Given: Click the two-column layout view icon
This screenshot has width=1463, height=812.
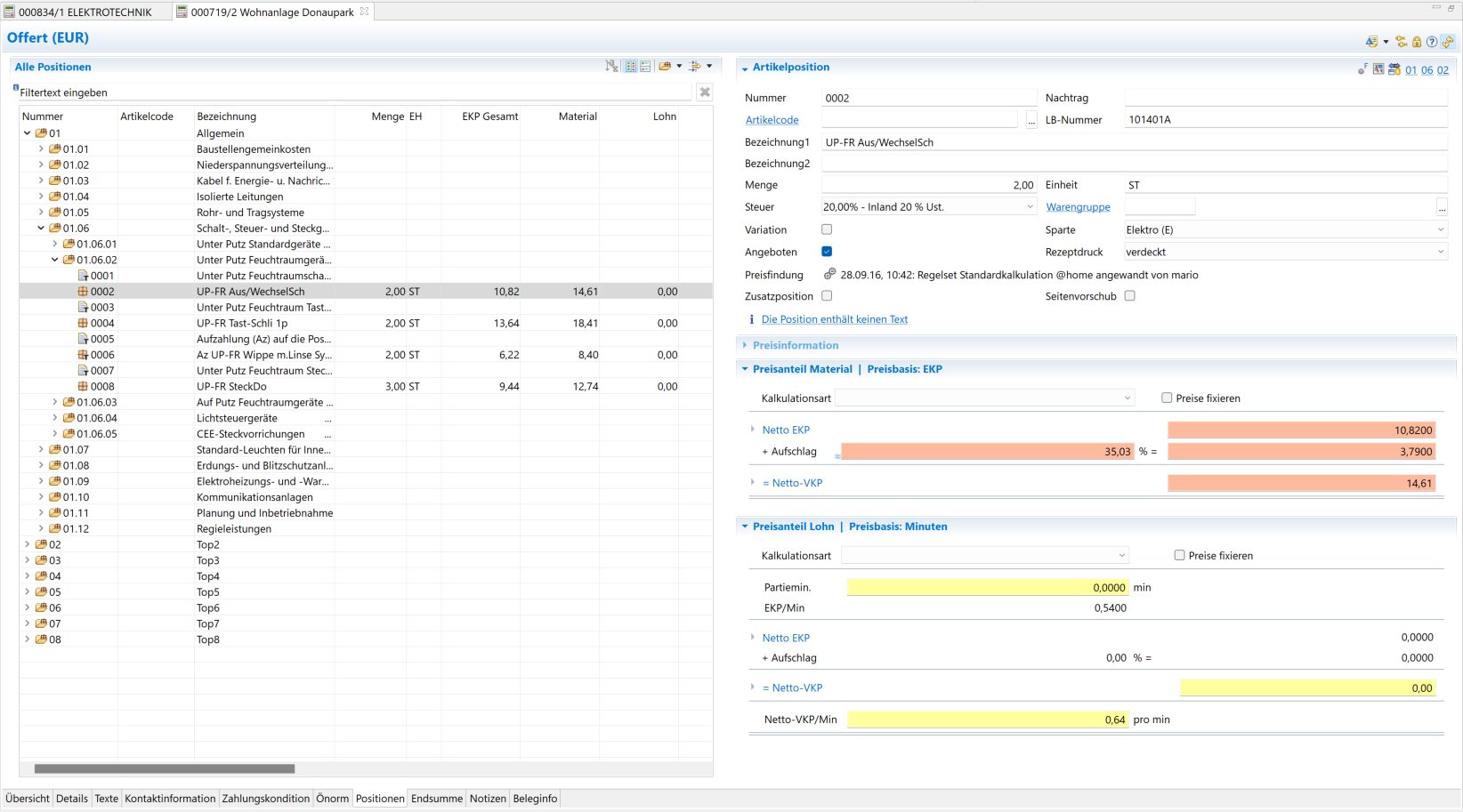Looking at the screenshot, I should 631,66.
